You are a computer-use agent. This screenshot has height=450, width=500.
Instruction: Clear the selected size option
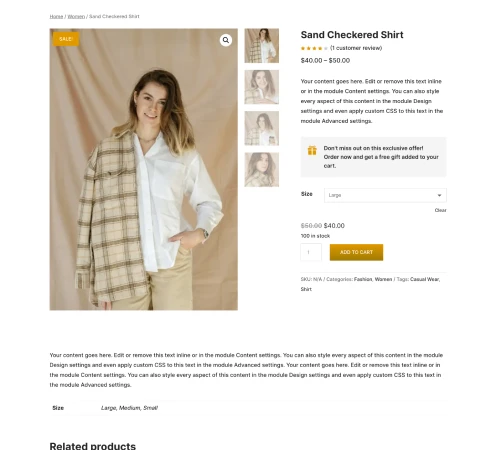coord(440,210)
